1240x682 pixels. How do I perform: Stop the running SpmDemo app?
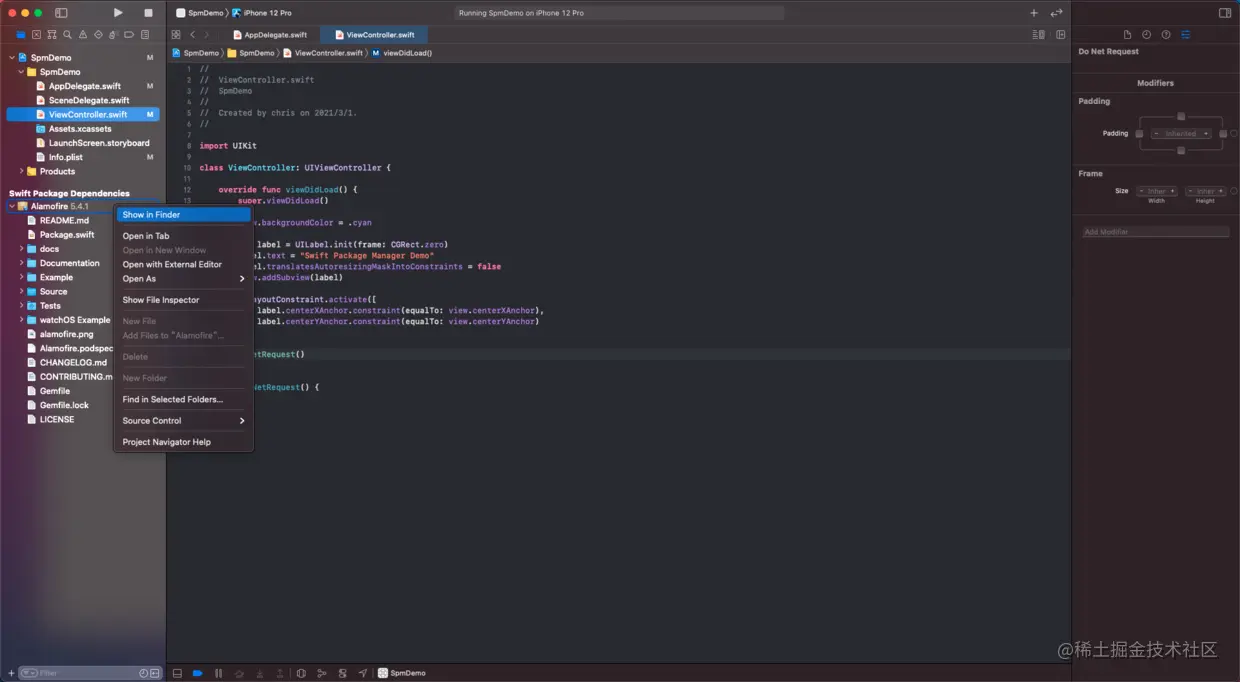tap(148, 13)
